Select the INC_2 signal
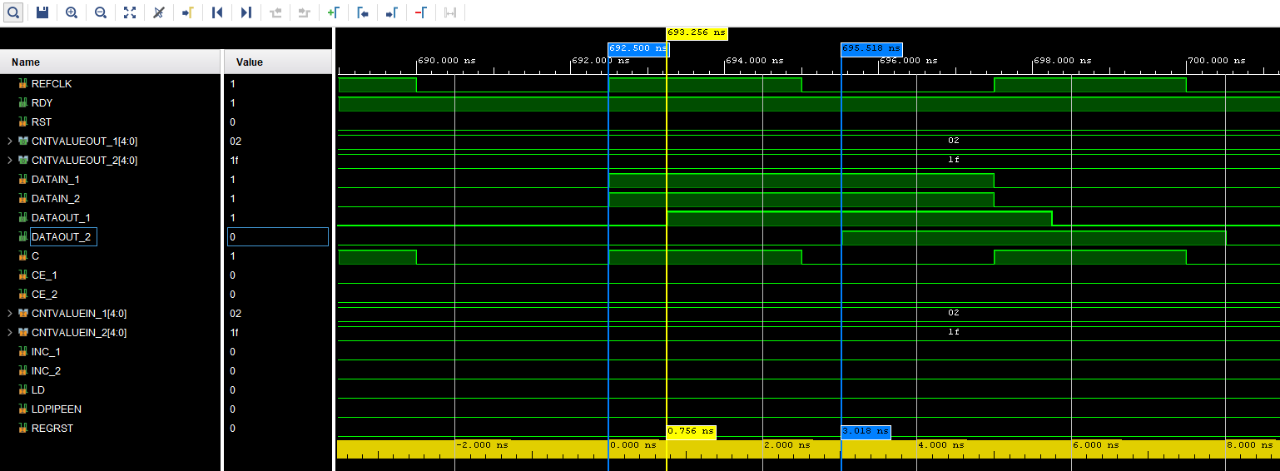Screen dimensions: 1280x471 click(x=46, y=370)
